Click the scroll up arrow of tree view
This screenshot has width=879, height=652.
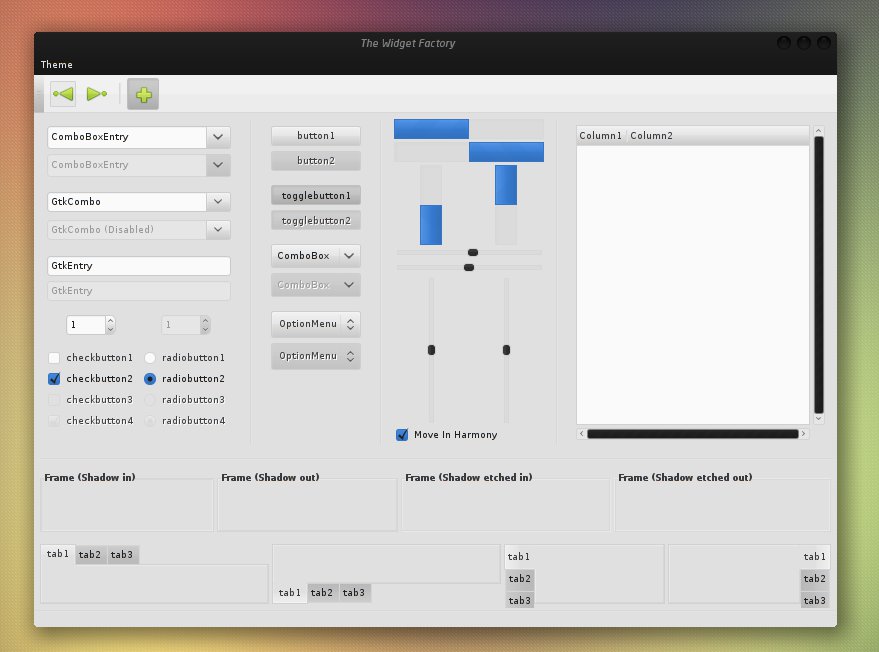point(818,131)
